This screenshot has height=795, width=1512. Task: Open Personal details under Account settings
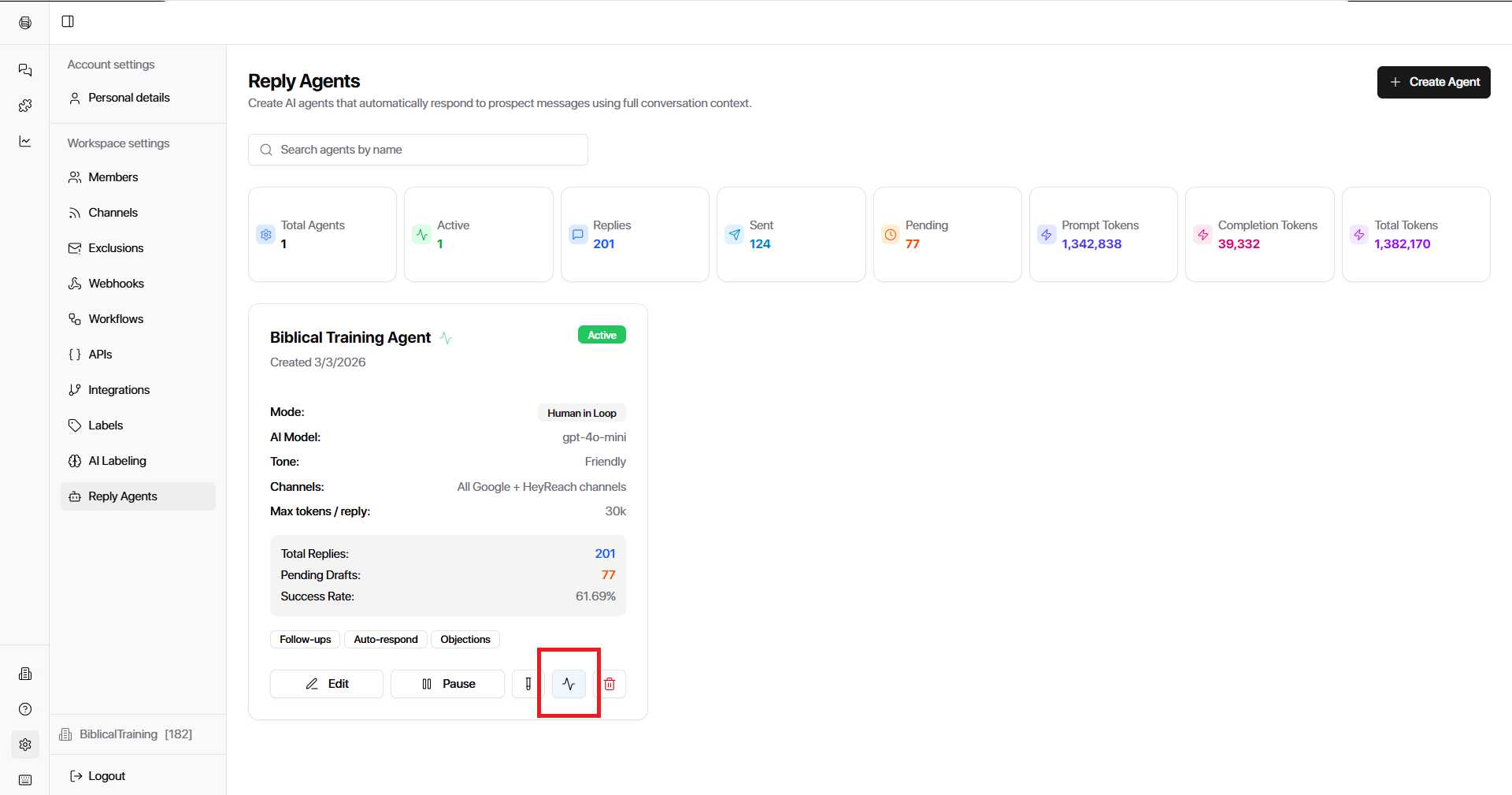click(x=128, y=98)
